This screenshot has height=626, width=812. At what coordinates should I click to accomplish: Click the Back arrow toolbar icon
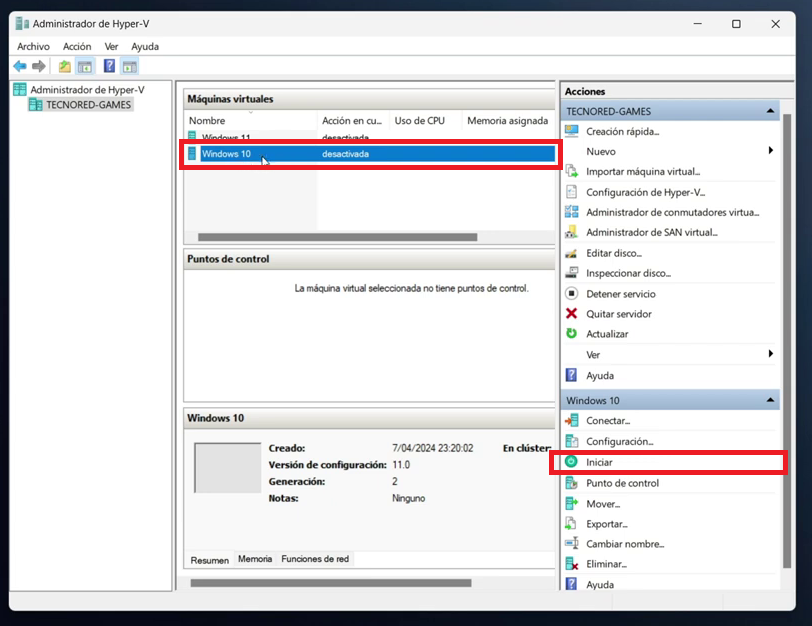pos(20,66)
